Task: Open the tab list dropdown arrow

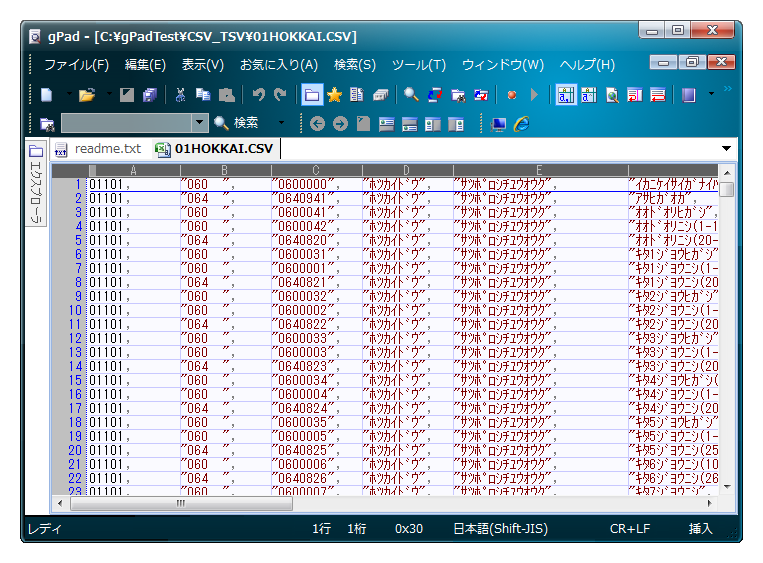Action: click(726, 149)
